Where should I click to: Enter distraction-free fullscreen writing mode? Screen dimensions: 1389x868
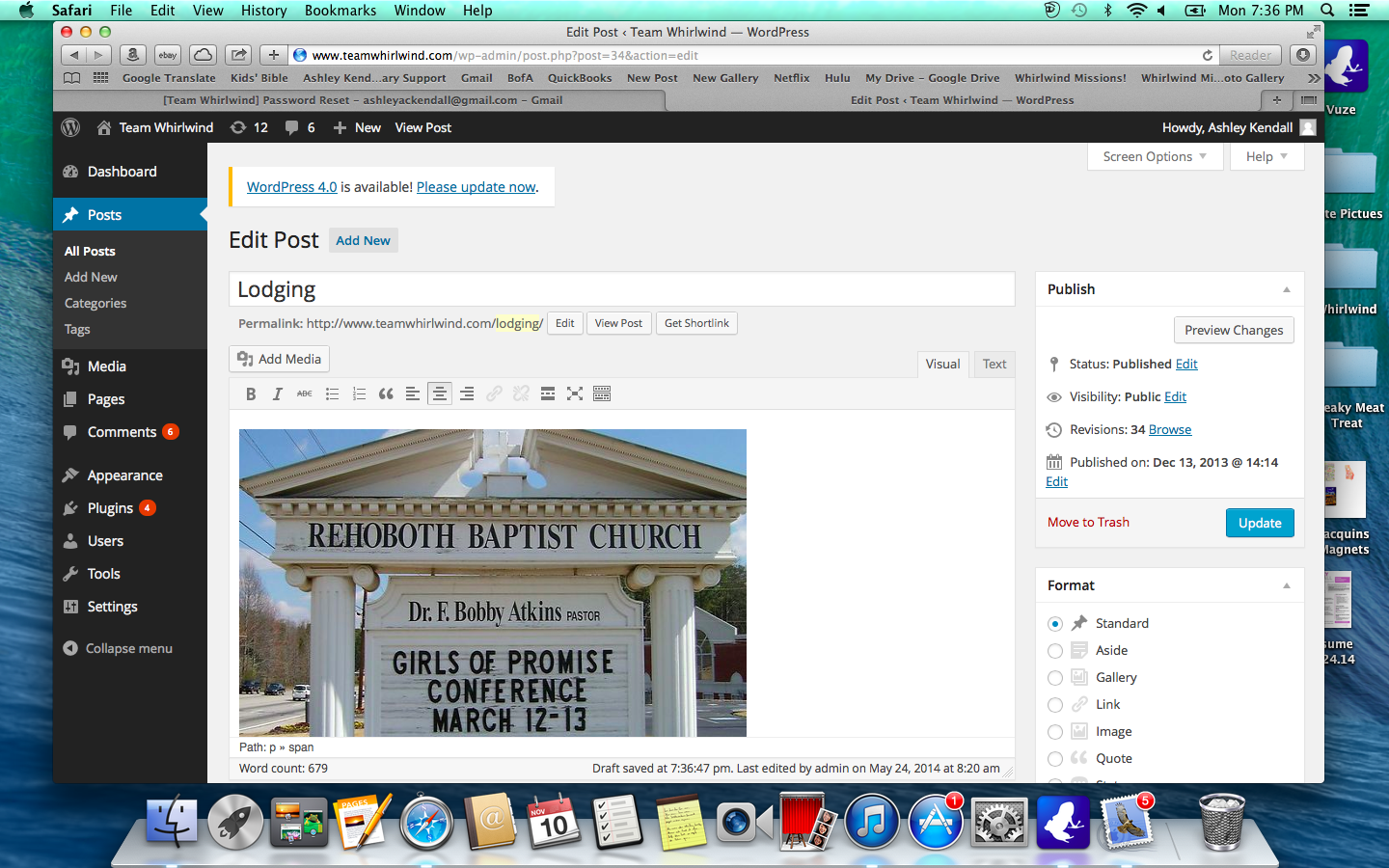[x=575, y=393]
